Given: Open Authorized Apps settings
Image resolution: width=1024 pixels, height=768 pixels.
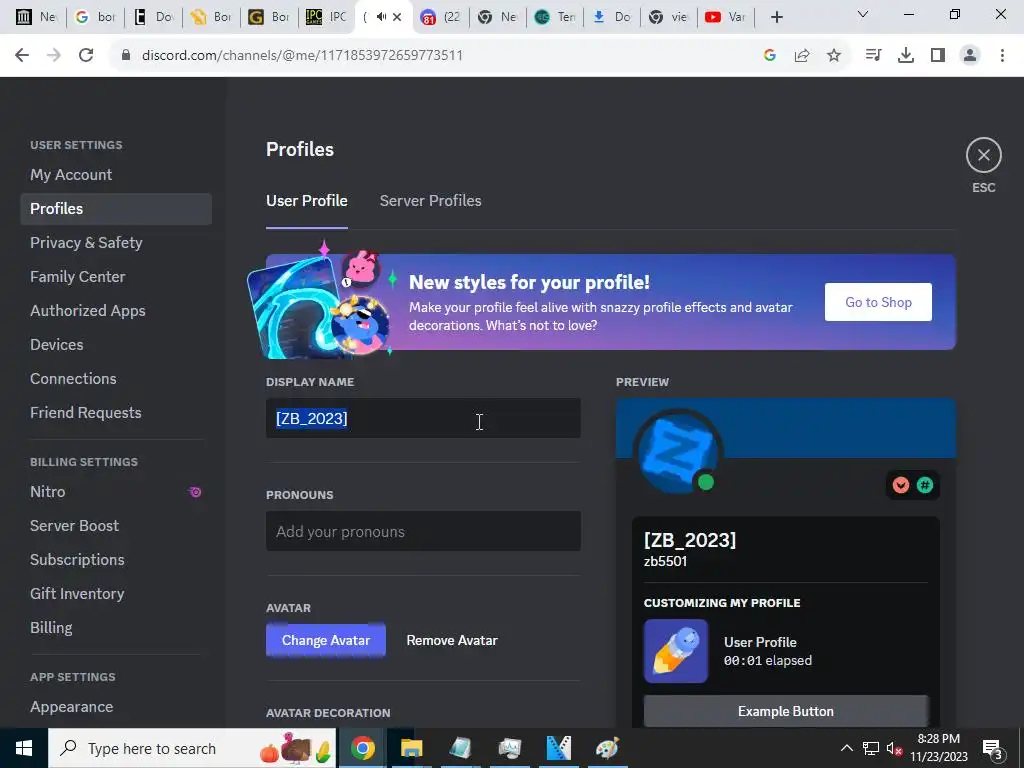Looking at the screenshot, I should coord(116,310).
